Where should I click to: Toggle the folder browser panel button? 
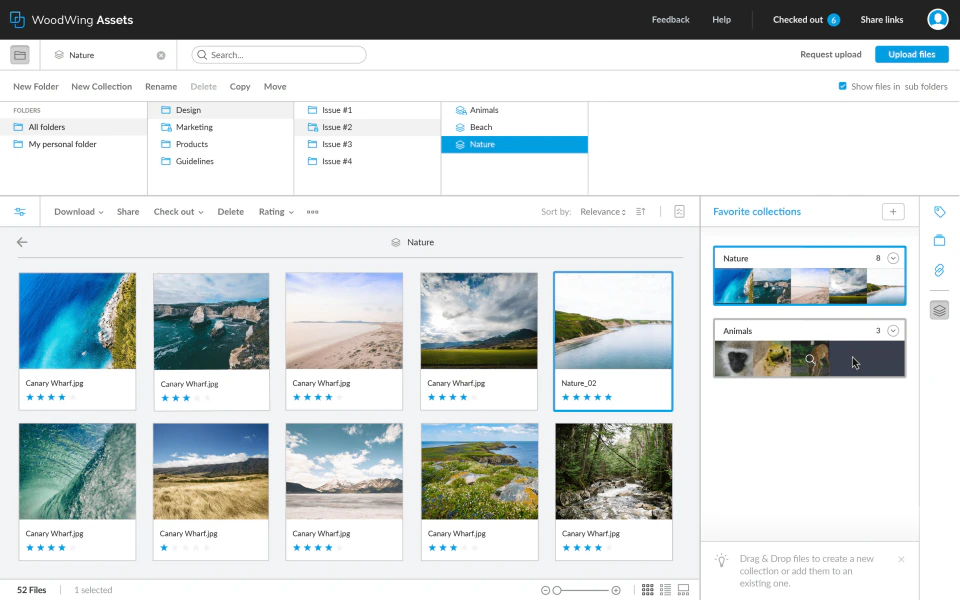coord(20,55)
